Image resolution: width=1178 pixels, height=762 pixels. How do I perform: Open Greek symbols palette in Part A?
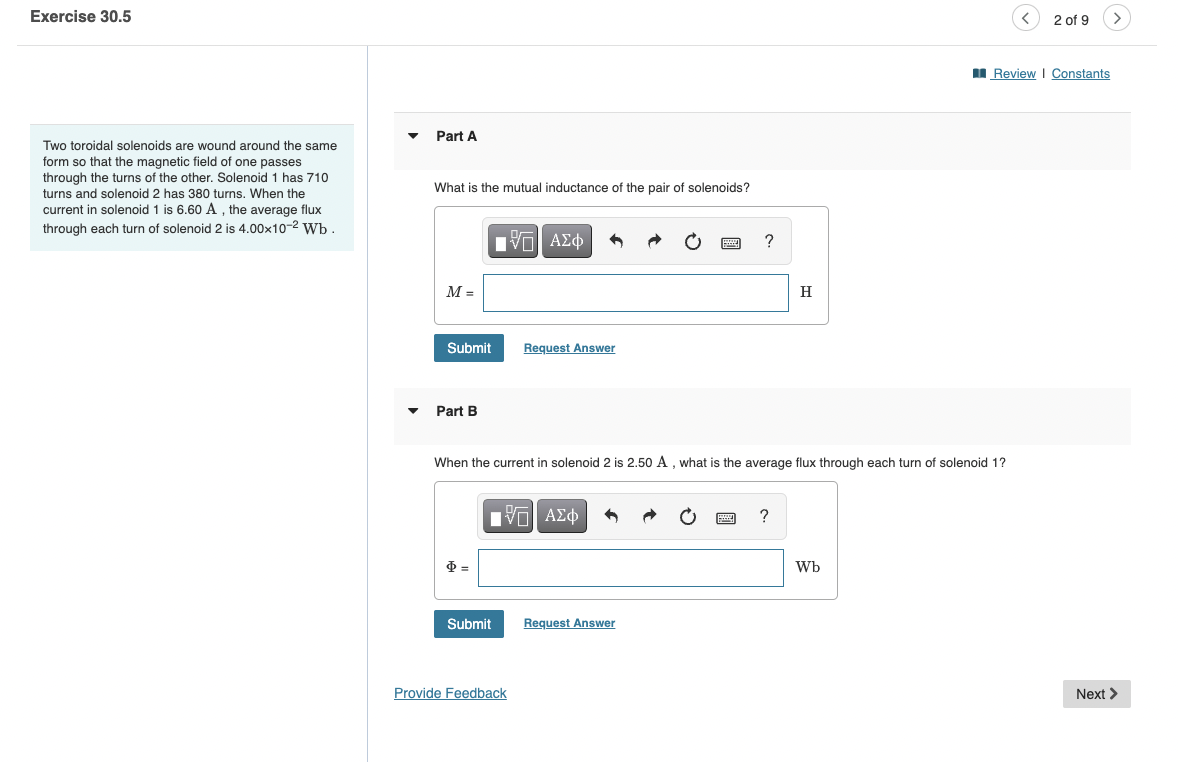(x=566, y=241)
